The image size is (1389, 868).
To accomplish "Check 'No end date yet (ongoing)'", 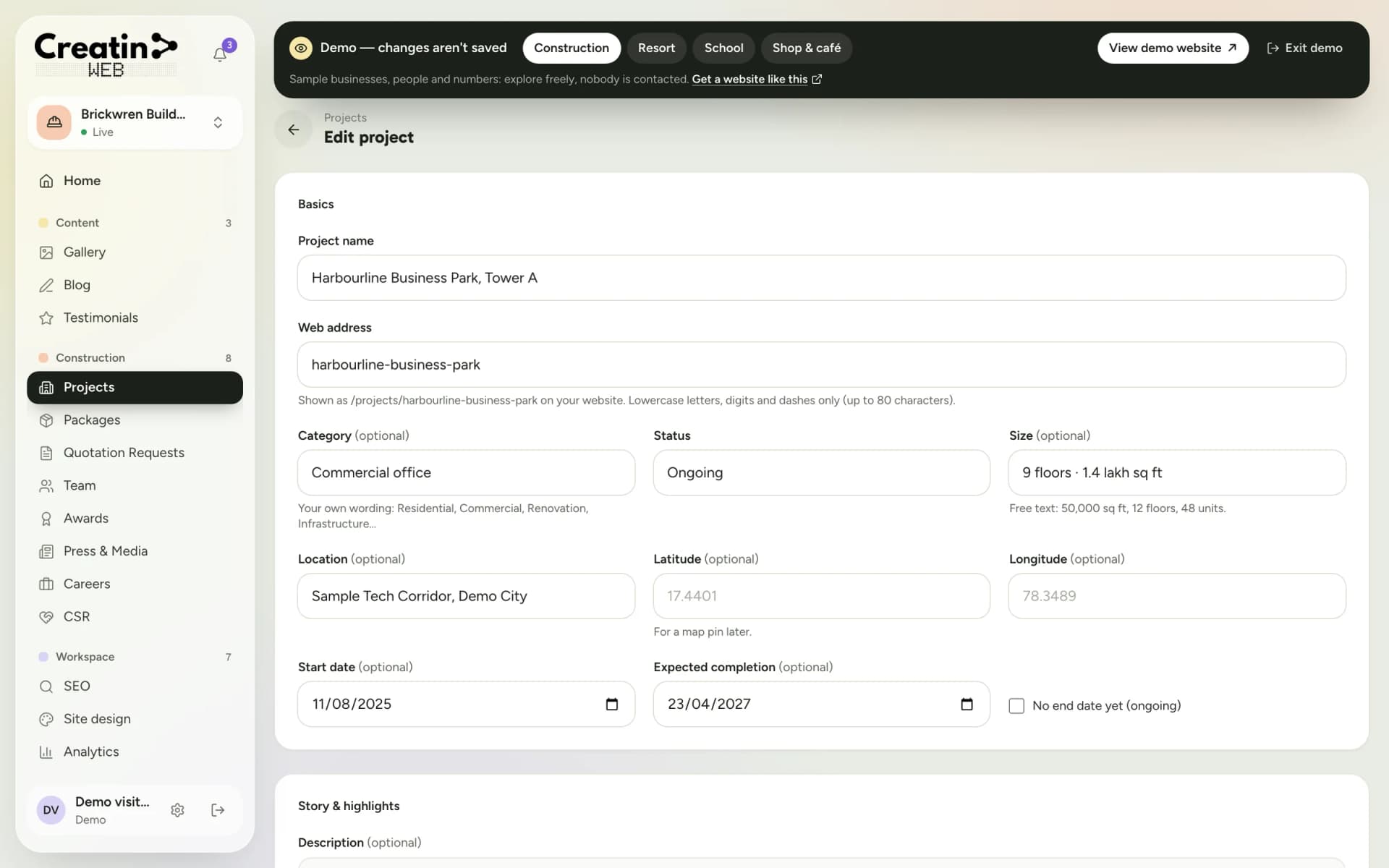I will pyautogui.click(x=1016, y=706).
